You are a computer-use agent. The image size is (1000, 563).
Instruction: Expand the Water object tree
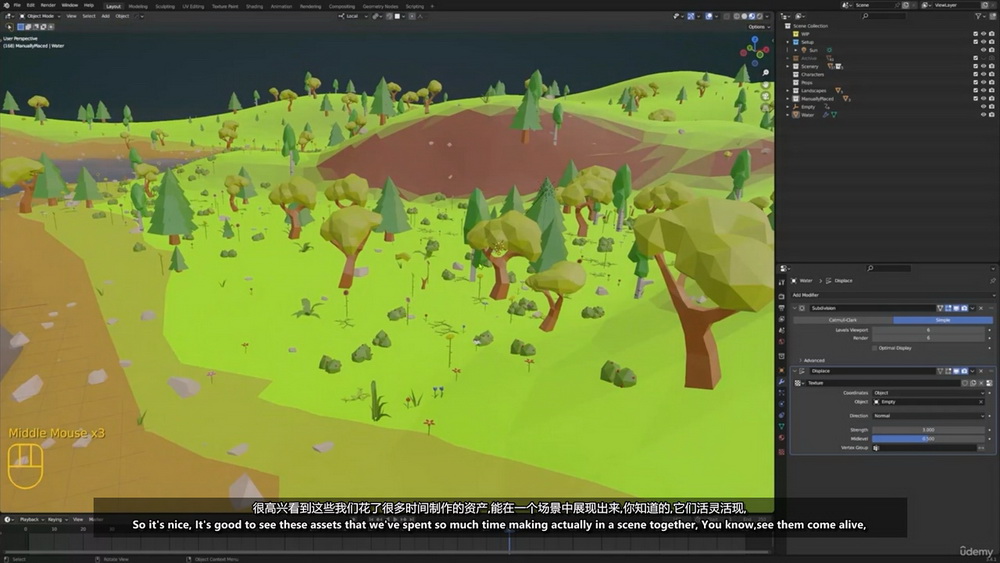[x=788, y=115]
